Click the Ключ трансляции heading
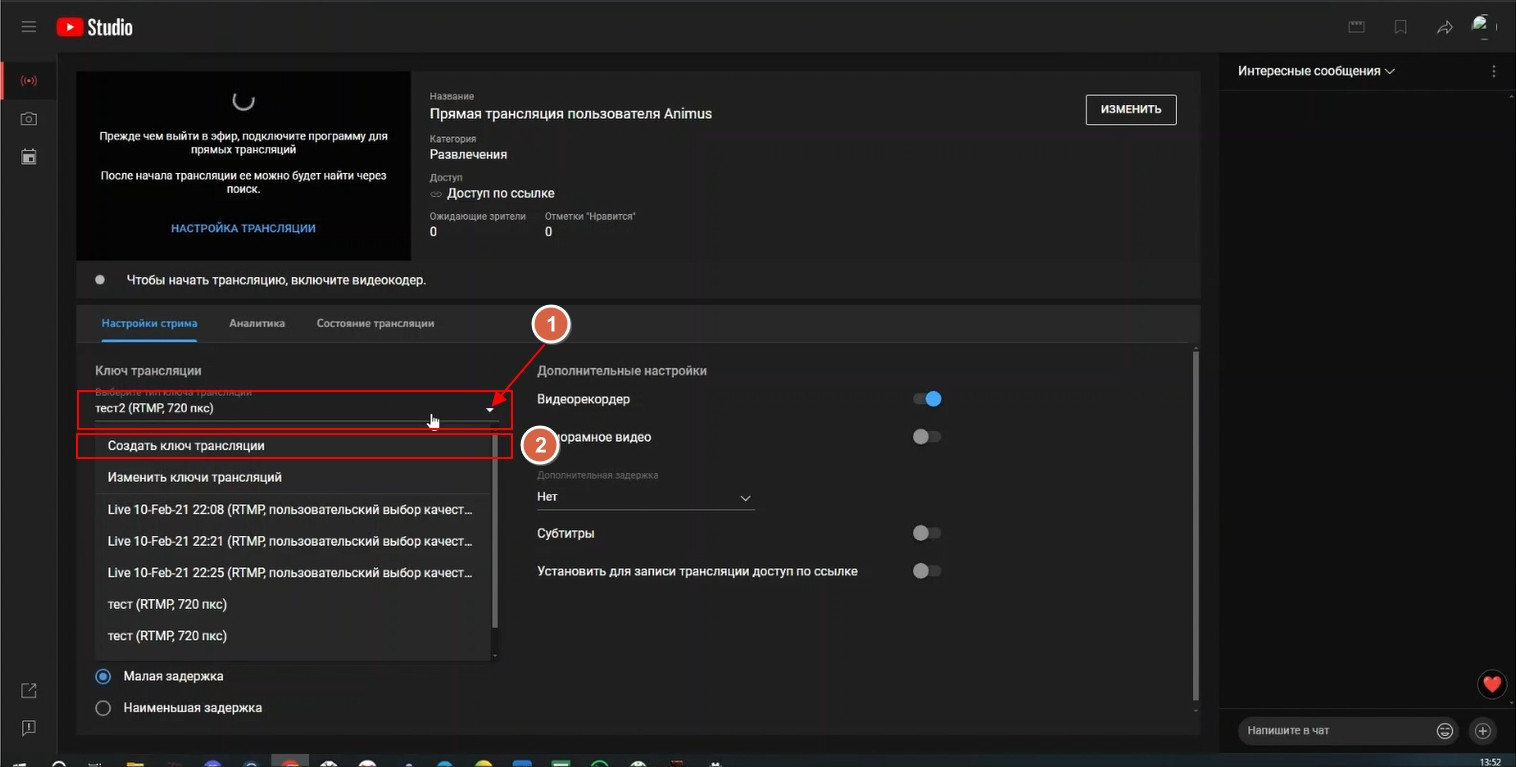The image size is (1516, 767). [x=148, y=371]
